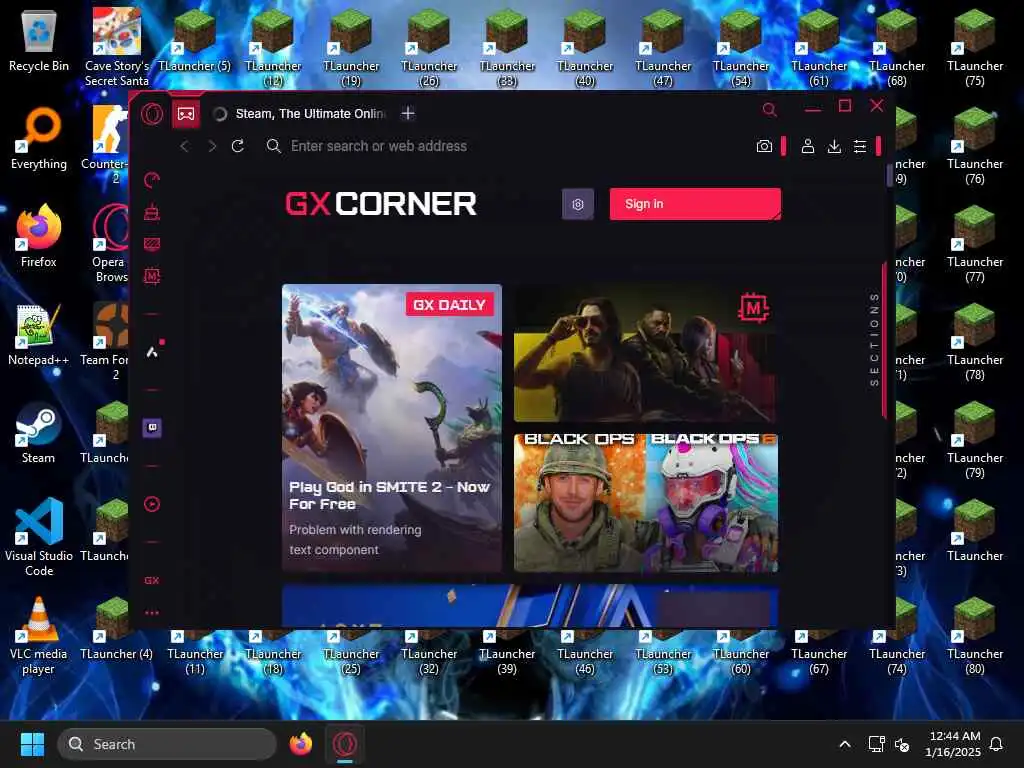This screenshot has width=1024, height=768.
Task: Open the clock showing 12:44 AM
Action: pyautogui.click(x=953, y=744)
